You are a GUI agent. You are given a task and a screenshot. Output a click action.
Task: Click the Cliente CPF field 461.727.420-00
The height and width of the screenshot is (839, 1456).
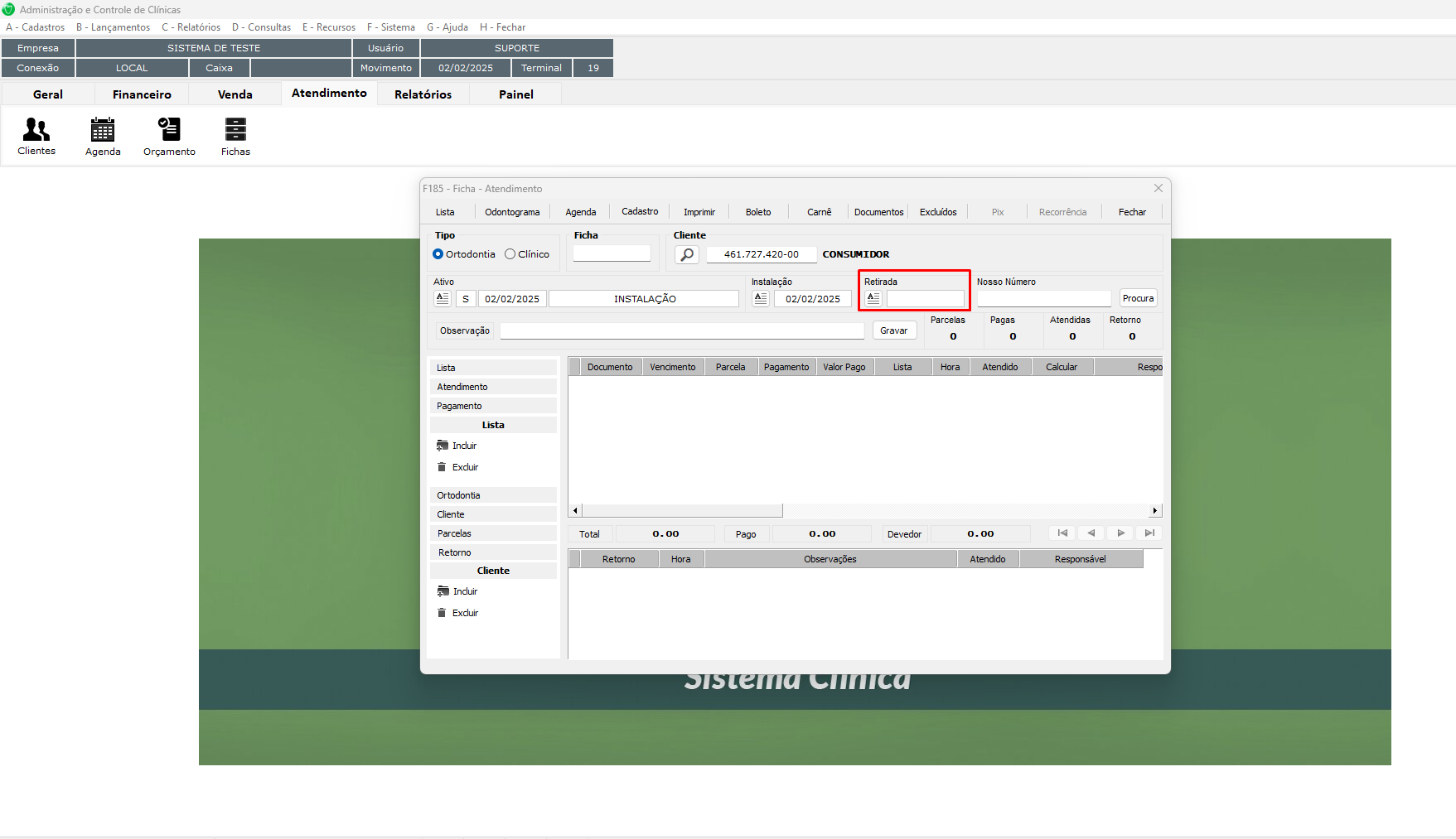point(762,254)
